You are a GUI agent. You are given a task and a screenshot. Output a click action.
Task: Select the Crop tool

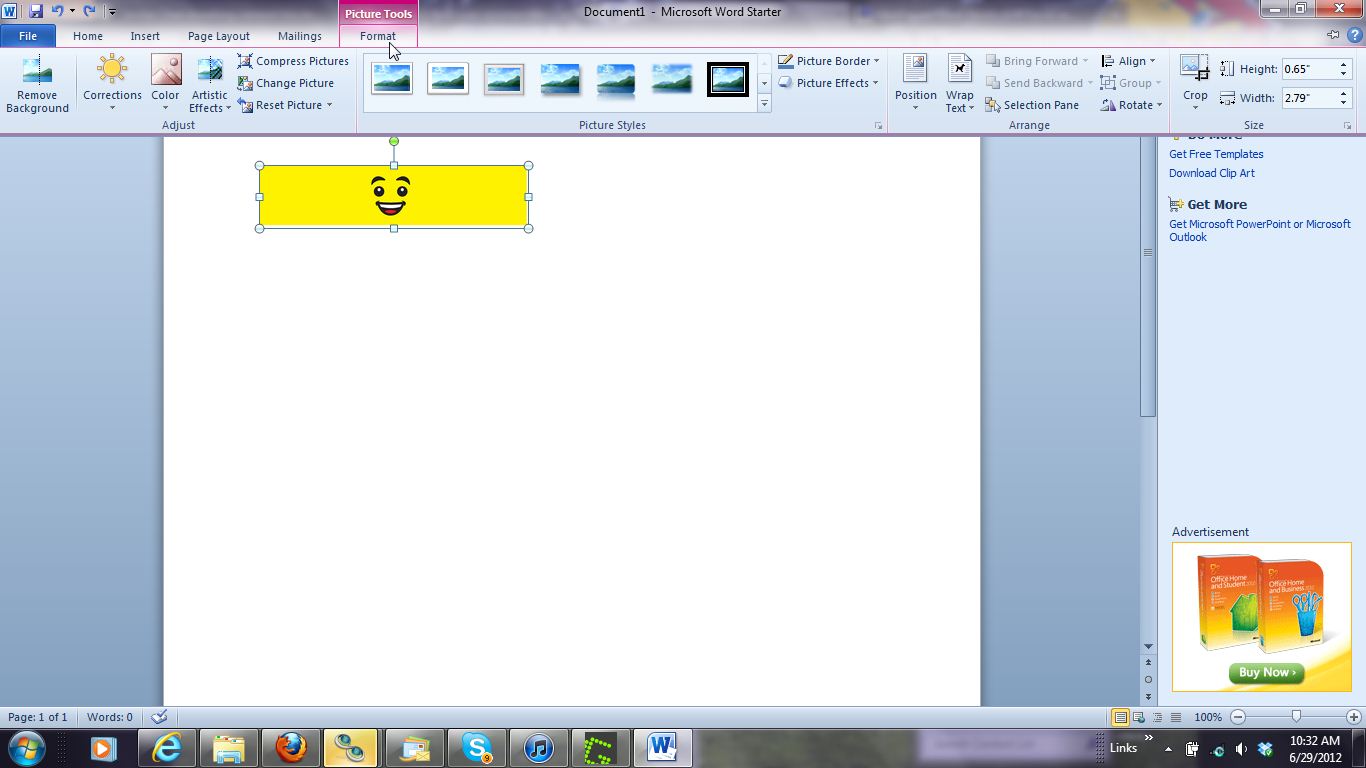pyautogui.click(x=1195, y=72)
